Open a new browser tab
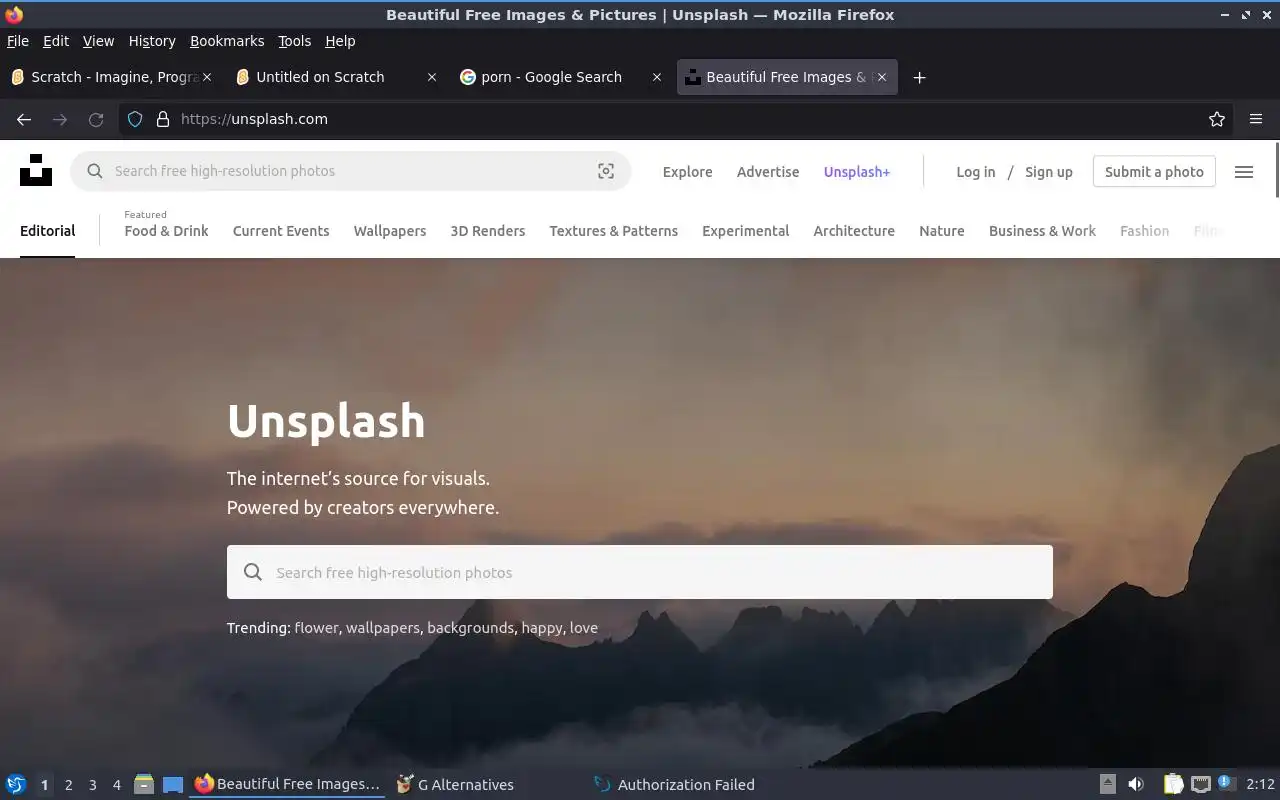This screenshot has width=1280, height=800. pos(920,77)
